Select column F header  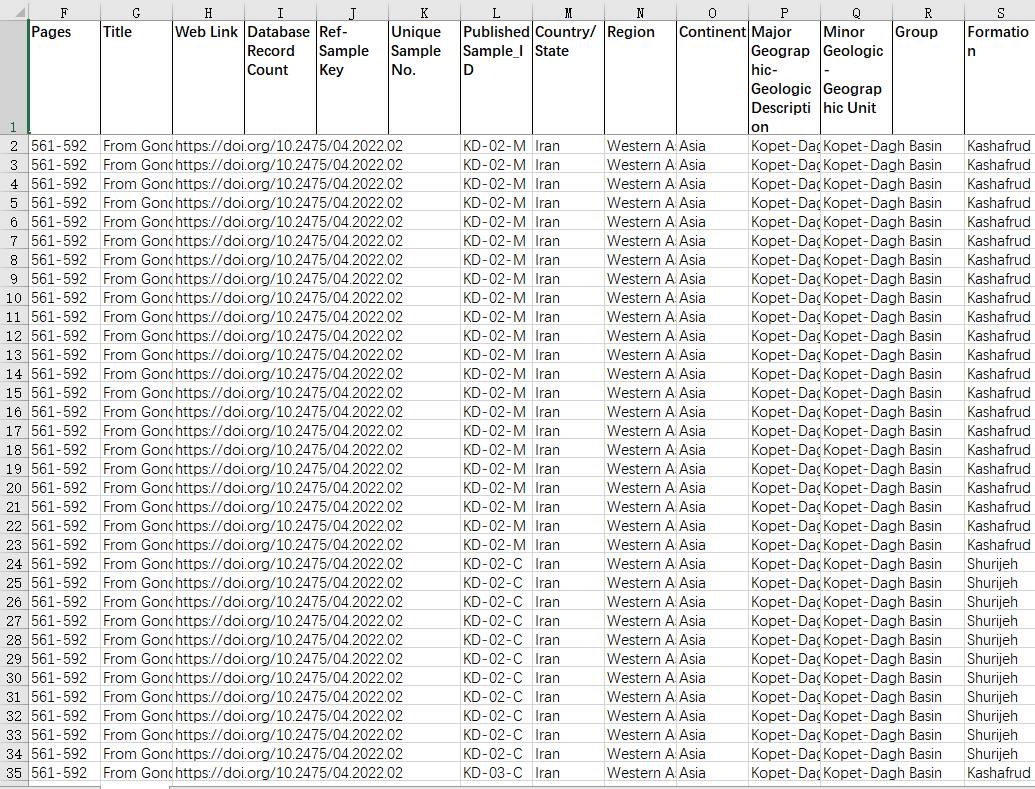[x=64, y=12]
